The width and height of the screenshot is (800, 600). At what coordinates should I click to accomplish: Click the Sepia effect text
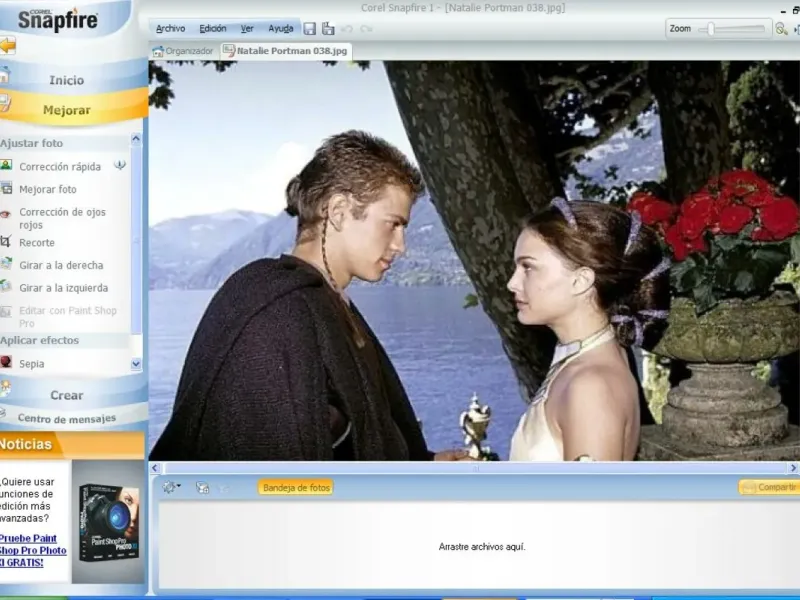(32, 364)
